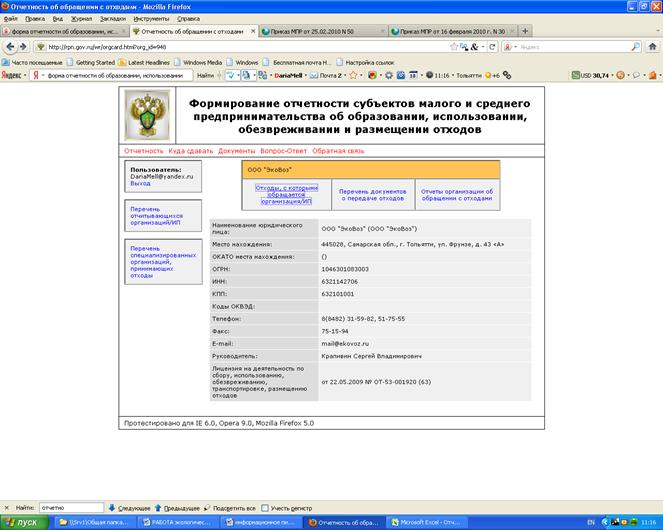The image size is (663, 530).
Task: Click the Яндекс logo on the Yandex toolbar
Action: 11,75
